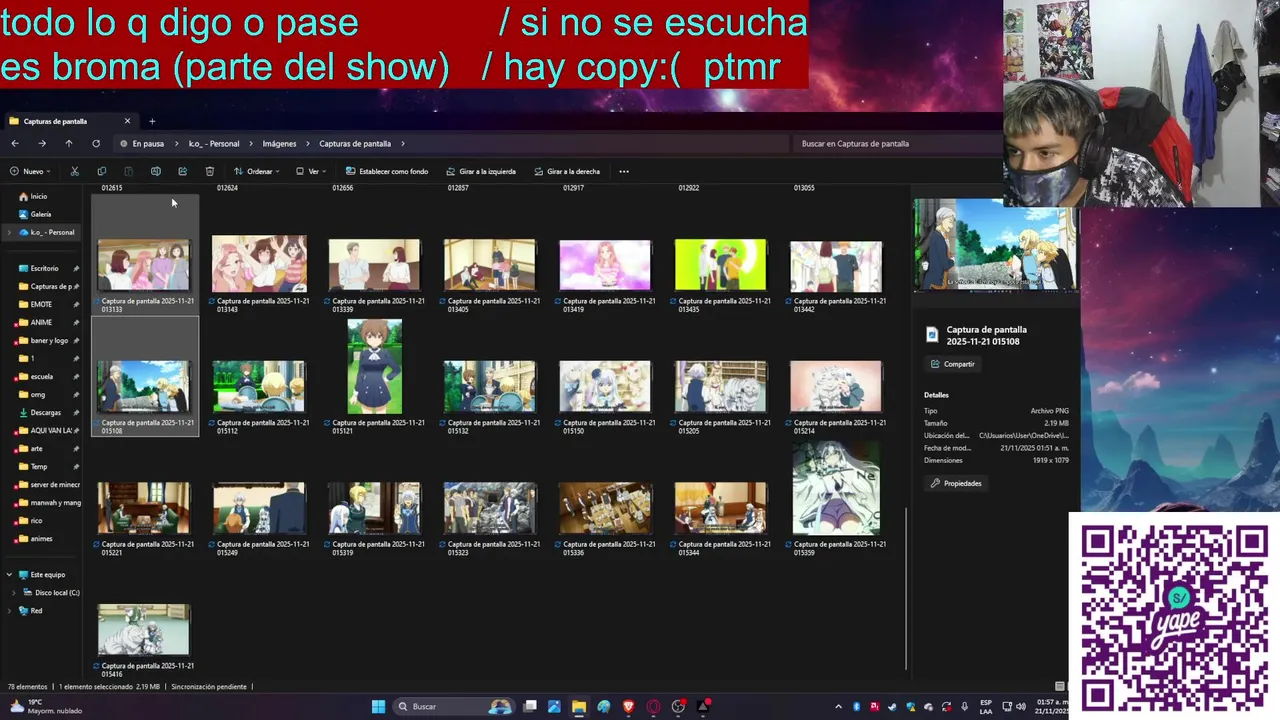1280x720 pixels.
Task: Select screenshot thumbnail 2025-11-21 015416
Action: 144,630
